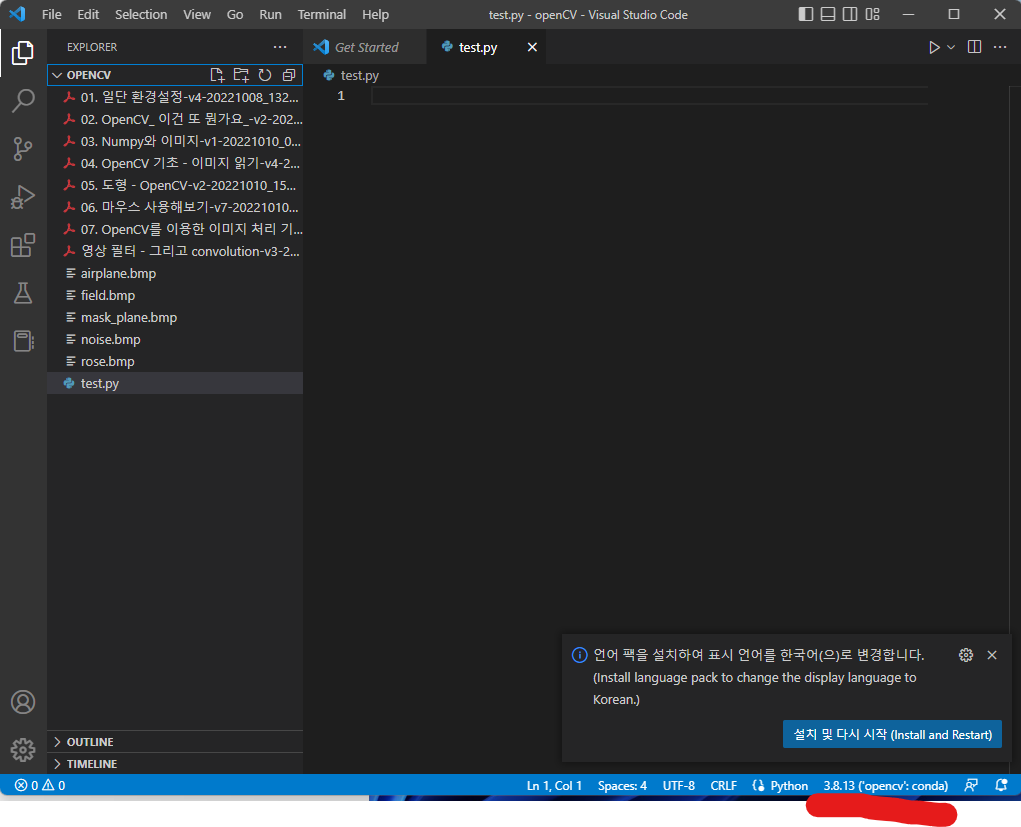Image resolution: width=1021 pixels, height=827 pixels.
Task: Create a new folder in OPENCV
Action: pyautogui.click(x=241, y=75)
